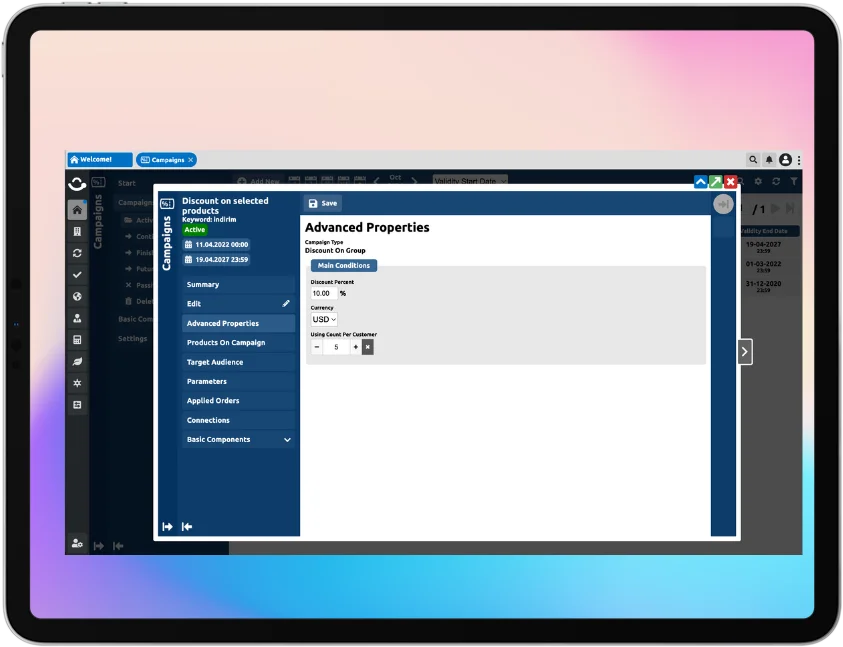Clear the Using Count Per Customer value
843x647 pixels.
368,347
